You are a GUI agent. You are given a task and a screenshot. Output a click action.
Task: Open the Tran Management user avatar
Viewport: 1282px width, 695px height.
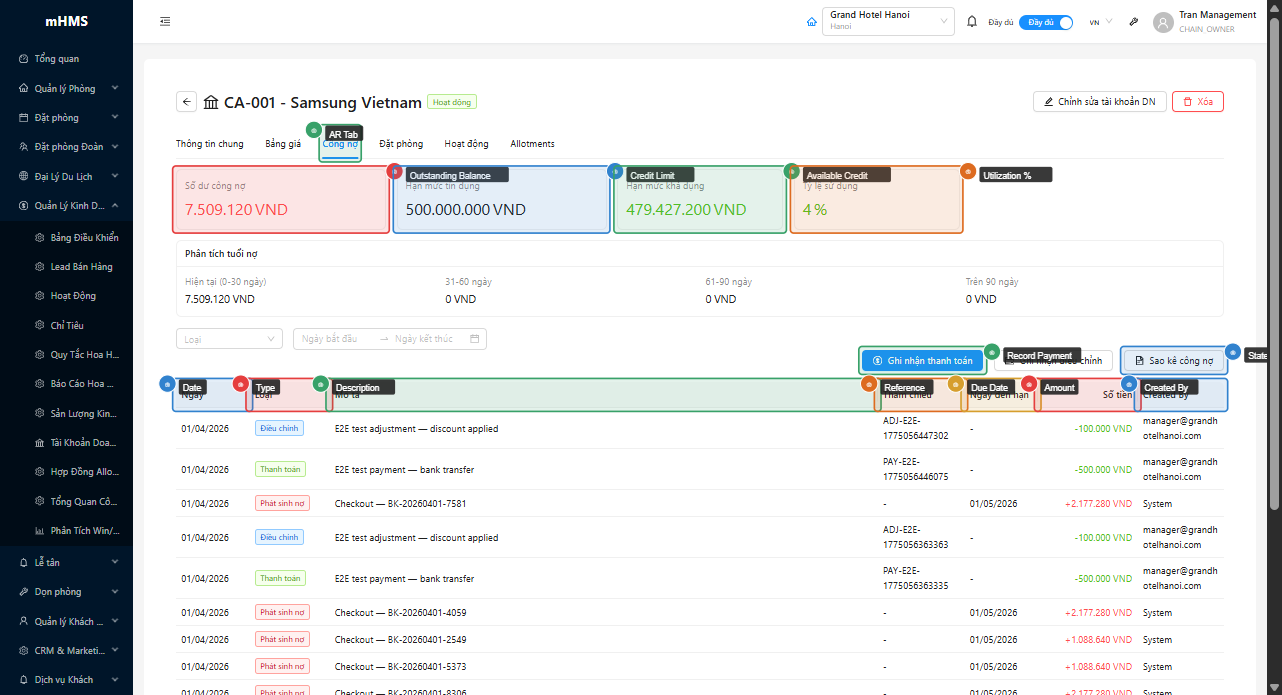point(1162,22)
